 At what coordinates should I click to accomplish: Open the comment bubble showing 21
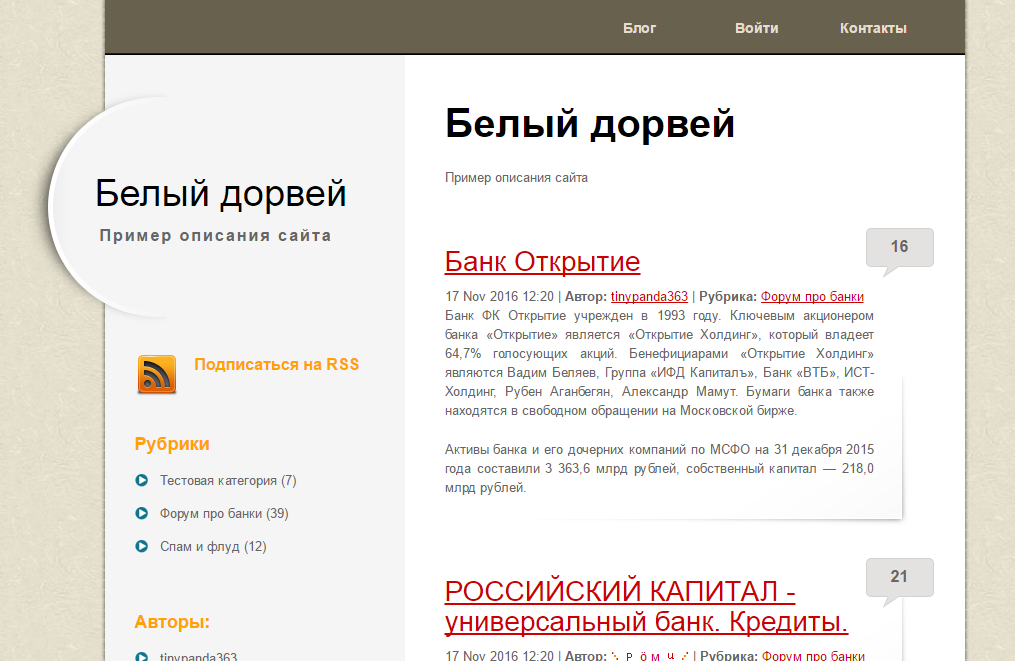pos(899,578)
